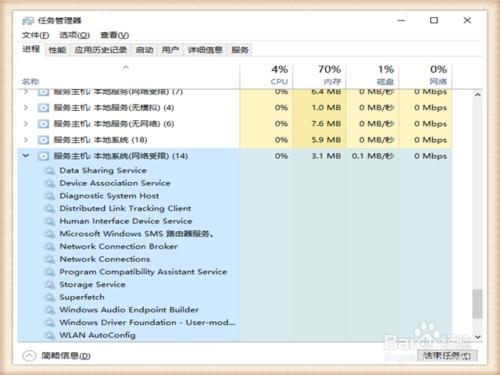
Task: Click gear icon beside Network Connection Broker
Action: [50, 247]
